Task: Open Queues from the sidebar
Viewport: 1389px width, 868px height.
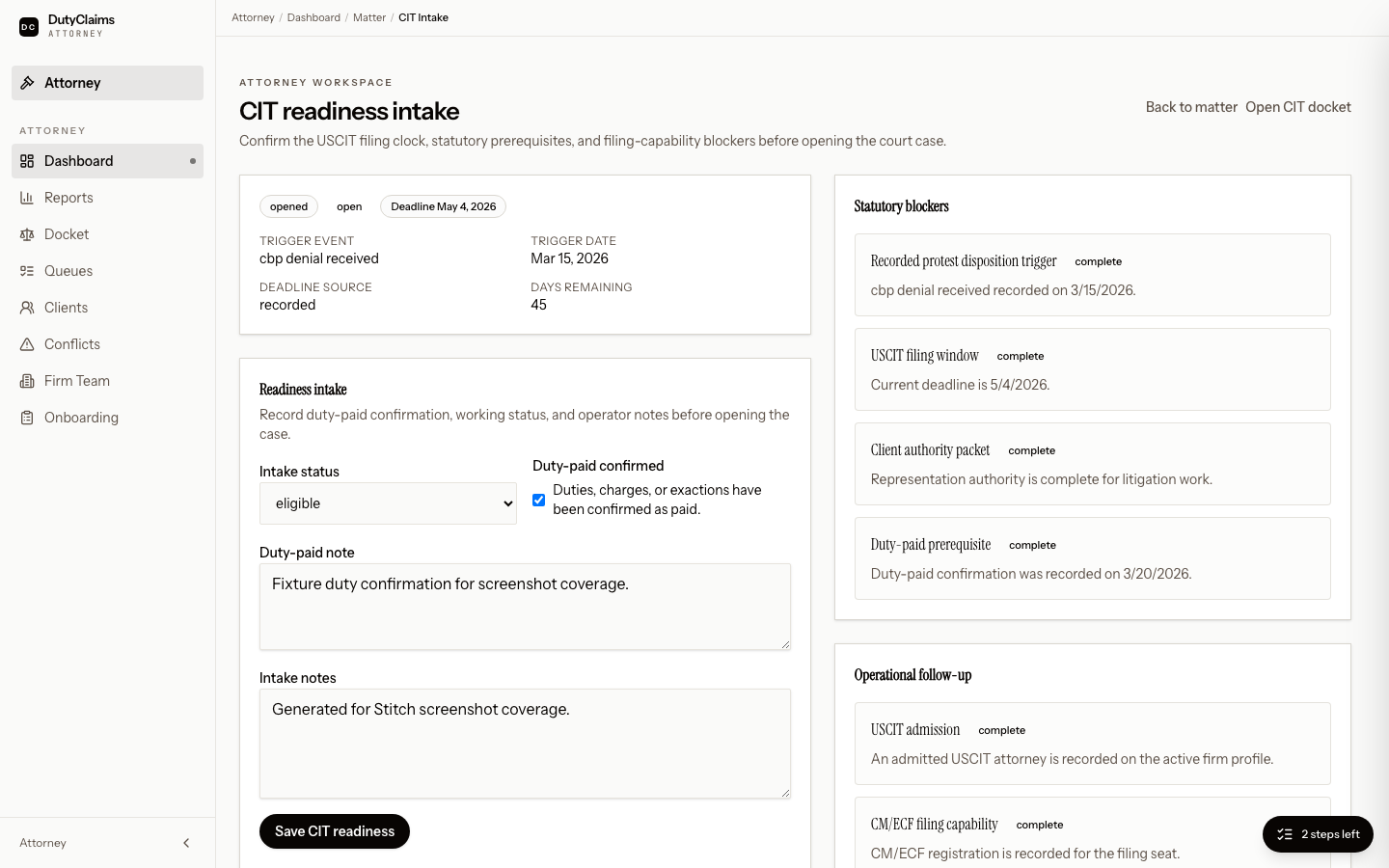Action: (x=107, y=271)
